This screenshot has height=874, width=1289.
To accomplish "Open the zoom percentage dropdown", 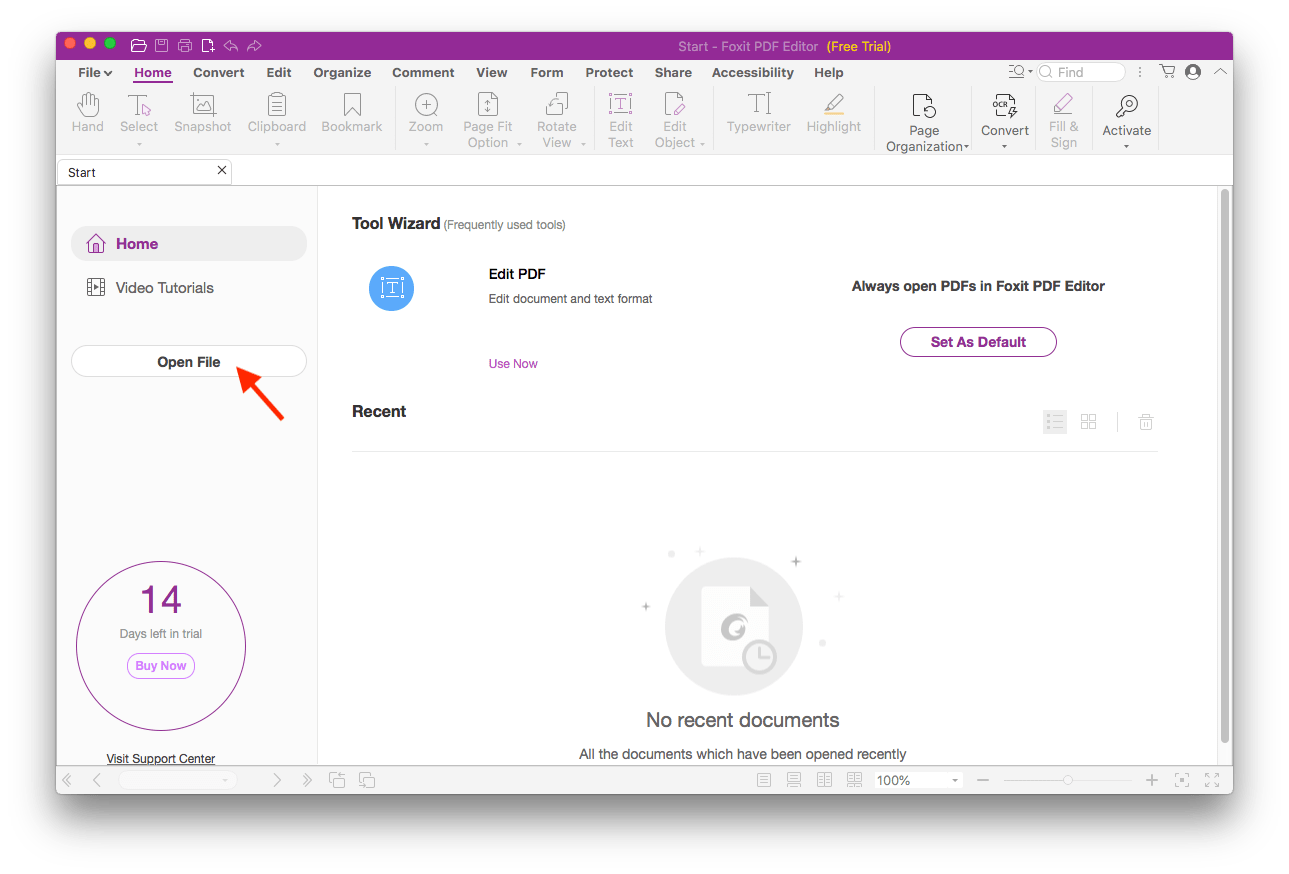I will [954, 780].
